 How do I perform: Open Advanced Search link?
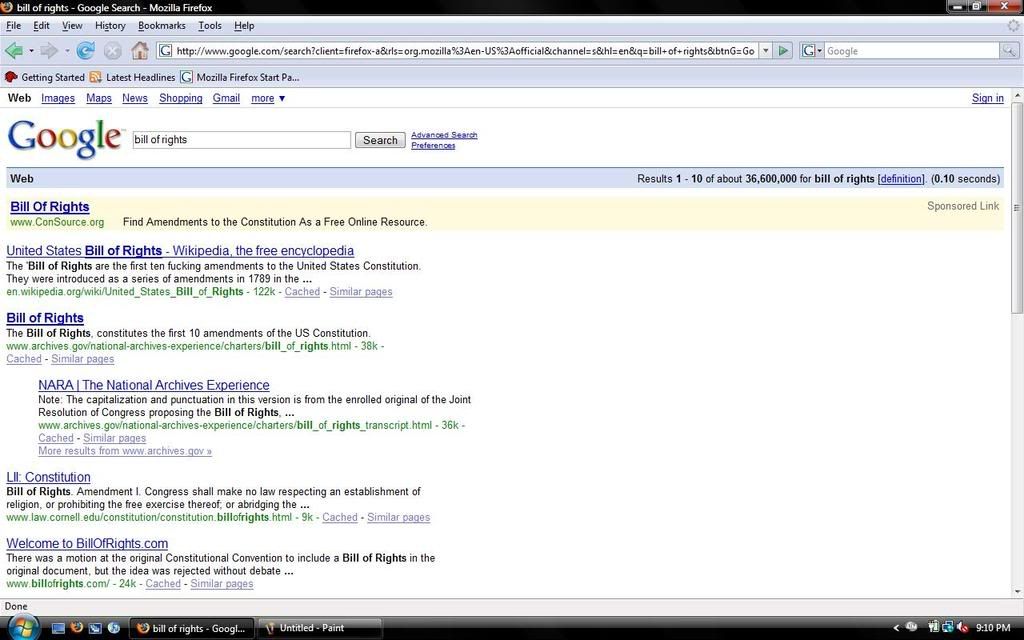[444, 135]
